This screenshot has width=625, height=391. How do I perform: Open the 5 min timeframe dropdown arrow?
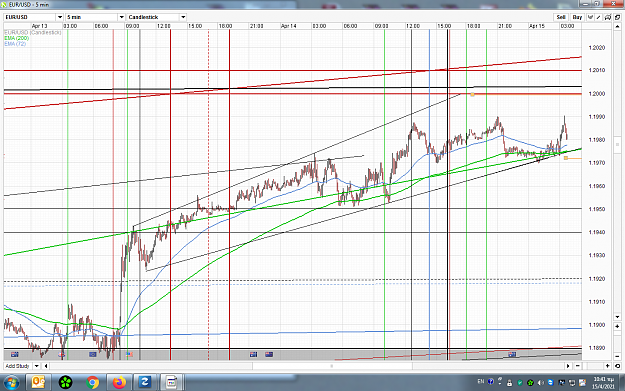click(122, 17)
